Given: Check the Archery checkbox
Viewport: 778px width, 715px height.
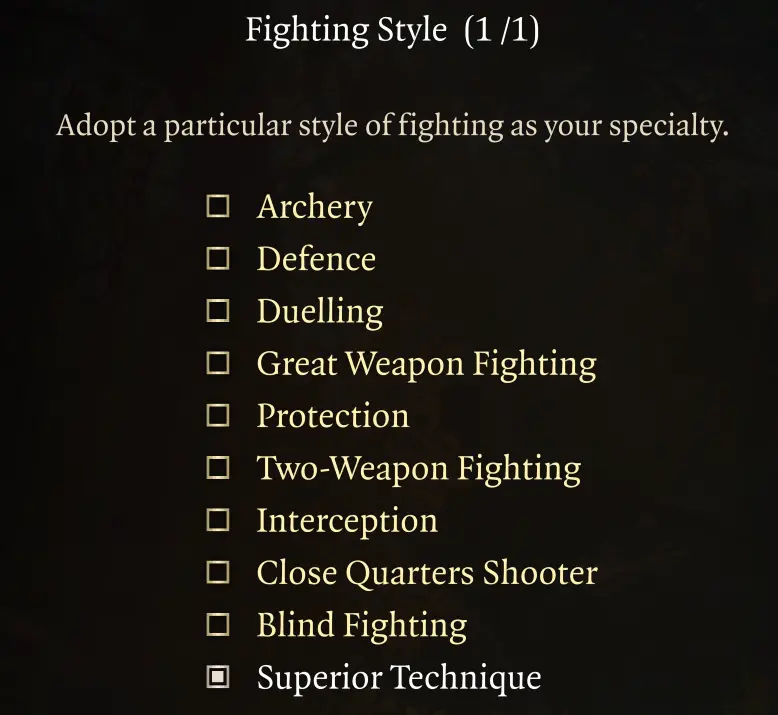Looking at the screenshot, I should [218, 206].
